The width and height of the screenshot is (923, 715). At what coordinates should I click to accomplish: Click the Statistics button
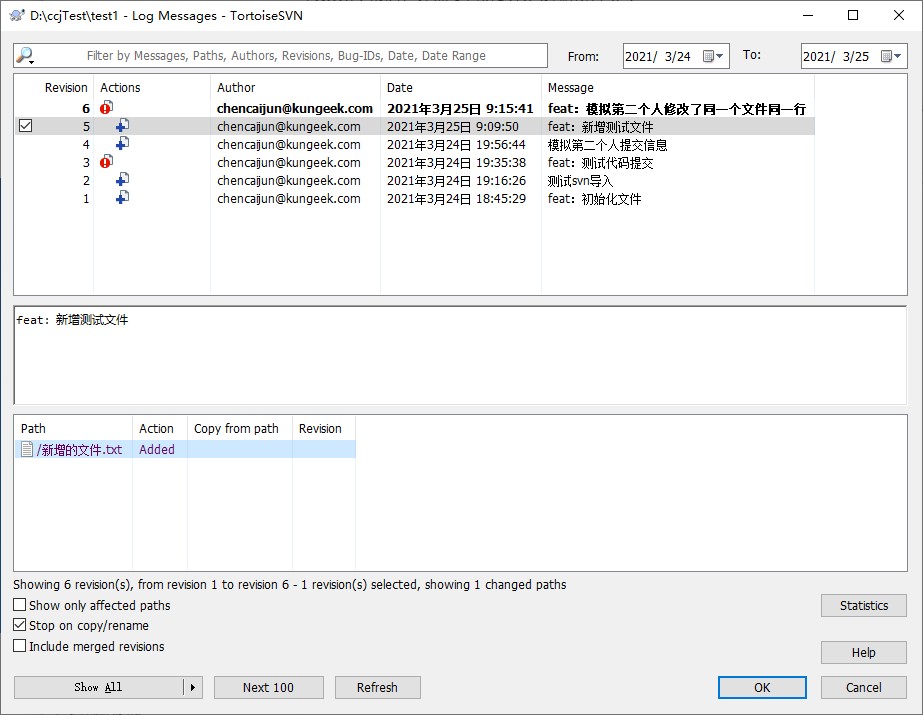pyautogui.click(x=863, y=605)
